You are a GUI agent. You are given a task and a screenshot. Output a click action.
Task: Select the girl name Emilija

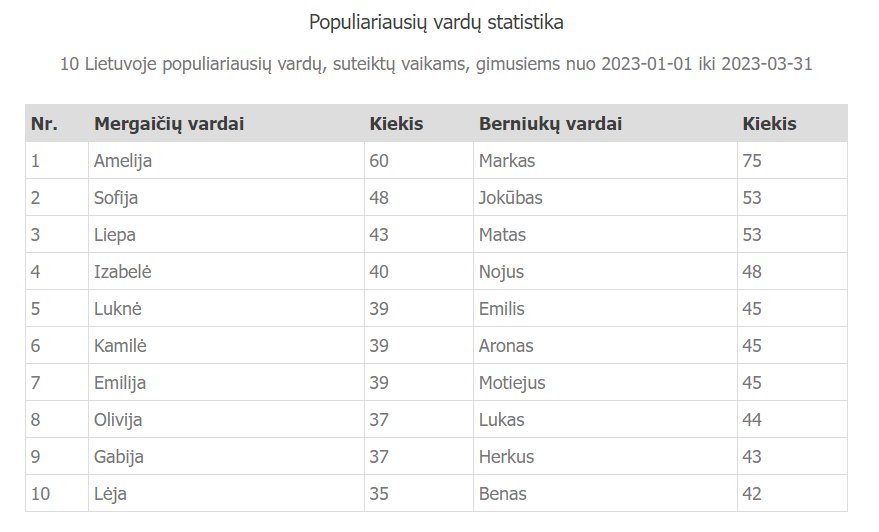119,383
